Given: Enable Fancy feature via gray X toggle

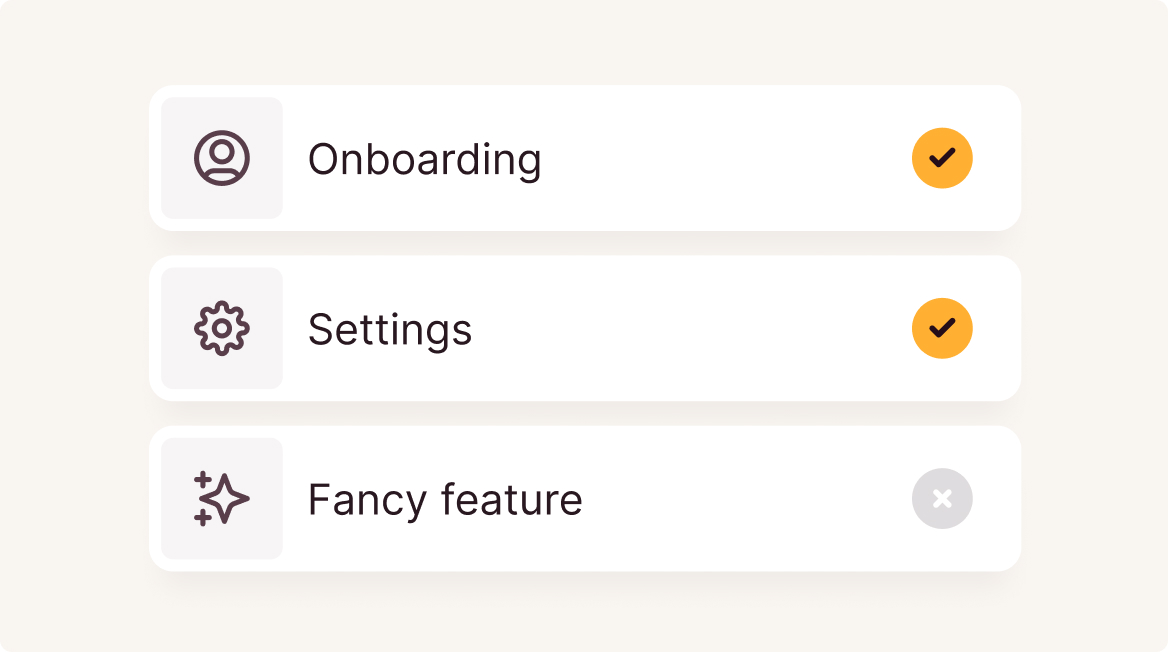Looking at the screenshot, I should pos(942,499).
